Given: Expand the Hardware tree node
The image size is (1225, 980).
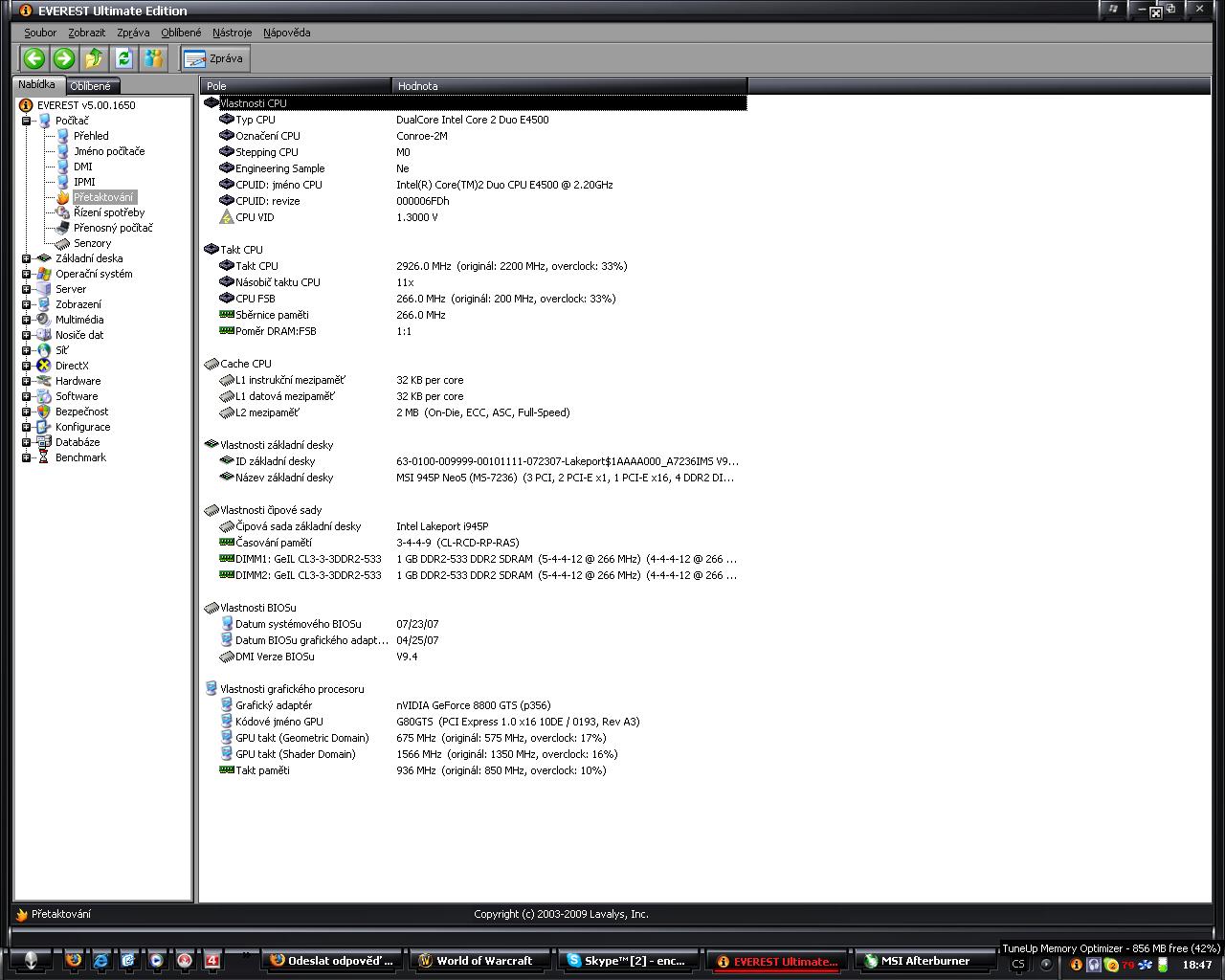Looking at the screenshot, I should pos(26,381).
